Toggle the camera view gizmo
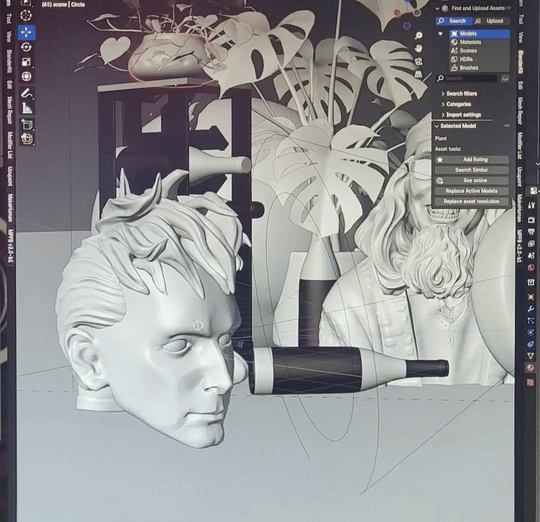This screenshot has width=540, height=522. point(419,62)
